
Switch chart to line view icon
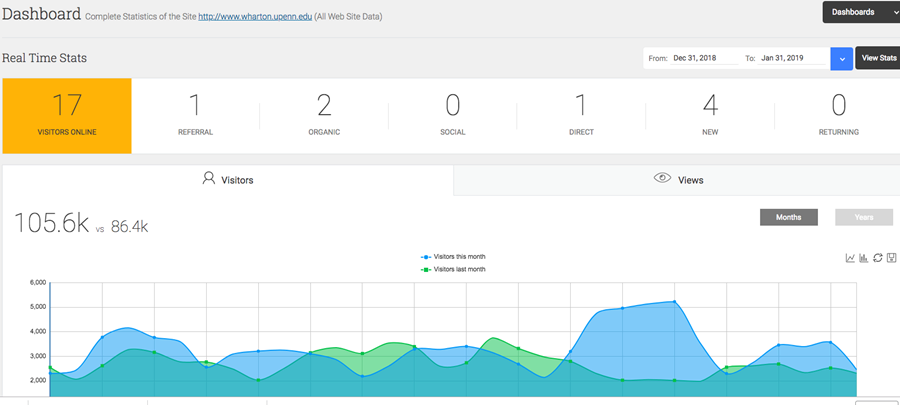[850, 258]
